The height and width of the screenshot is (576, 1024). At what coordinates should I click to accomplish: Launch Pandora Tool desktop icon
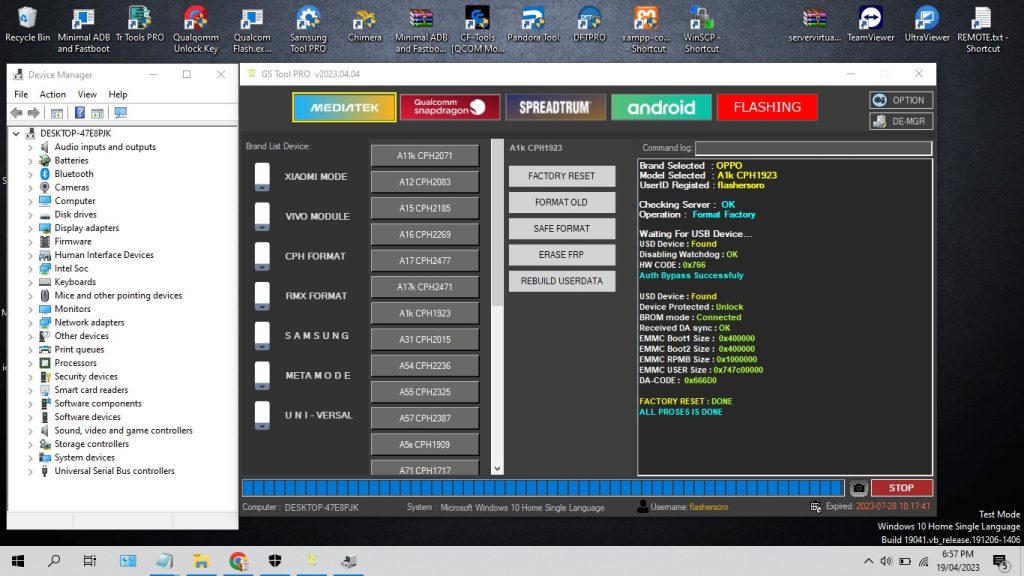[x=533, y=24]
